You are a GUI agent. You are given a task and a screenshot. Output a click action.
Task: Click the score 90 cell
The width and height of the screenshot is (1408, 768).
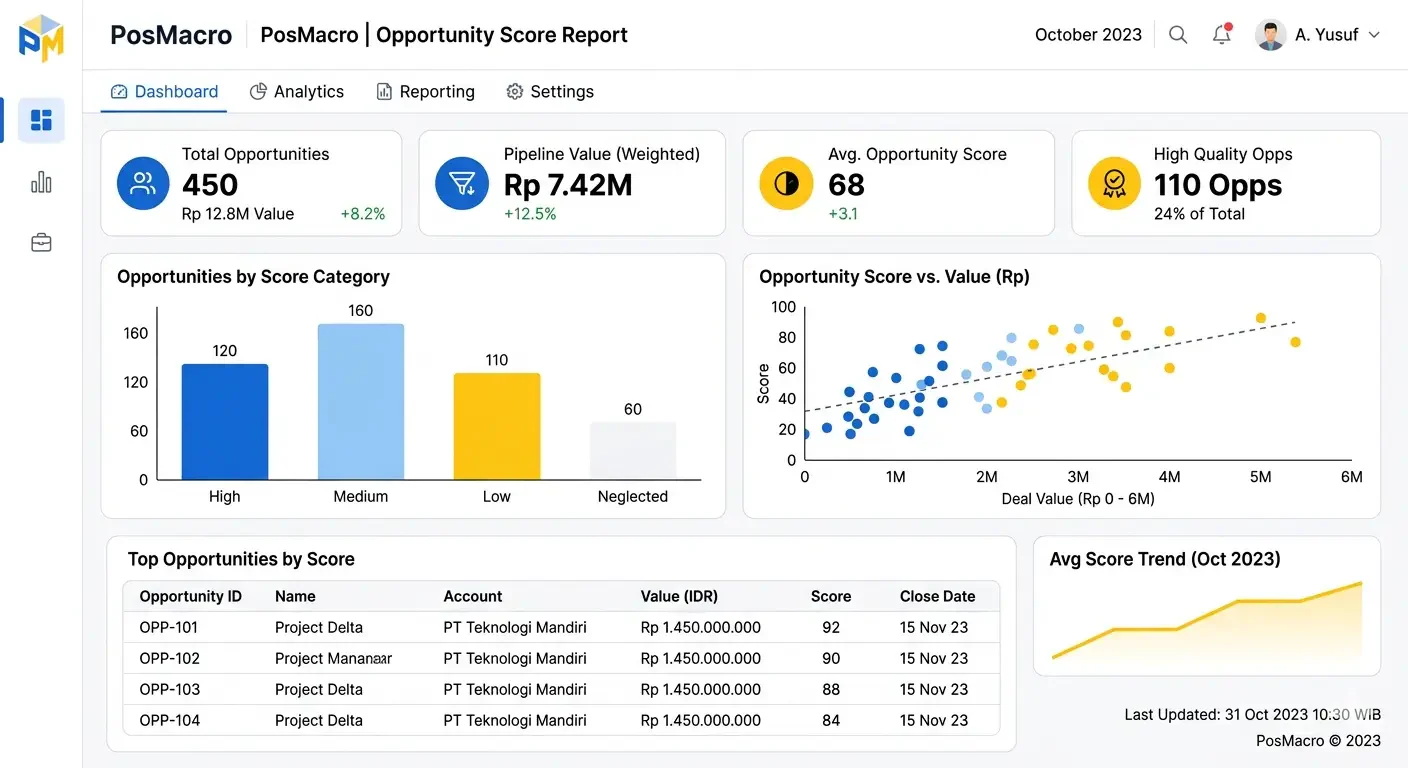831,659
